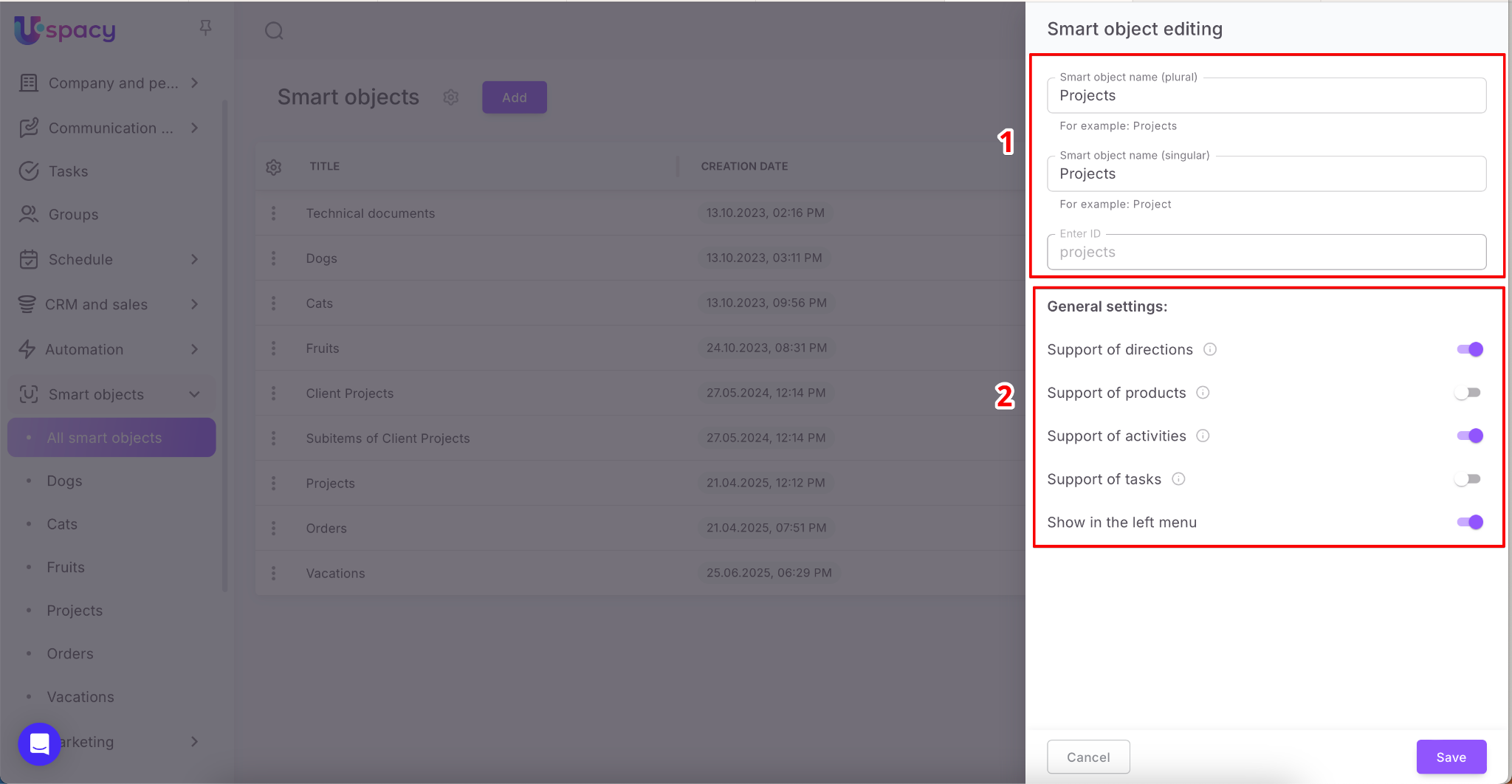Image resolution: width=1512 pixels, height=784 pixels.
Task: Collapse the Smart objects sidebar section
Action: pyautogui.click(x=195, y=394)
